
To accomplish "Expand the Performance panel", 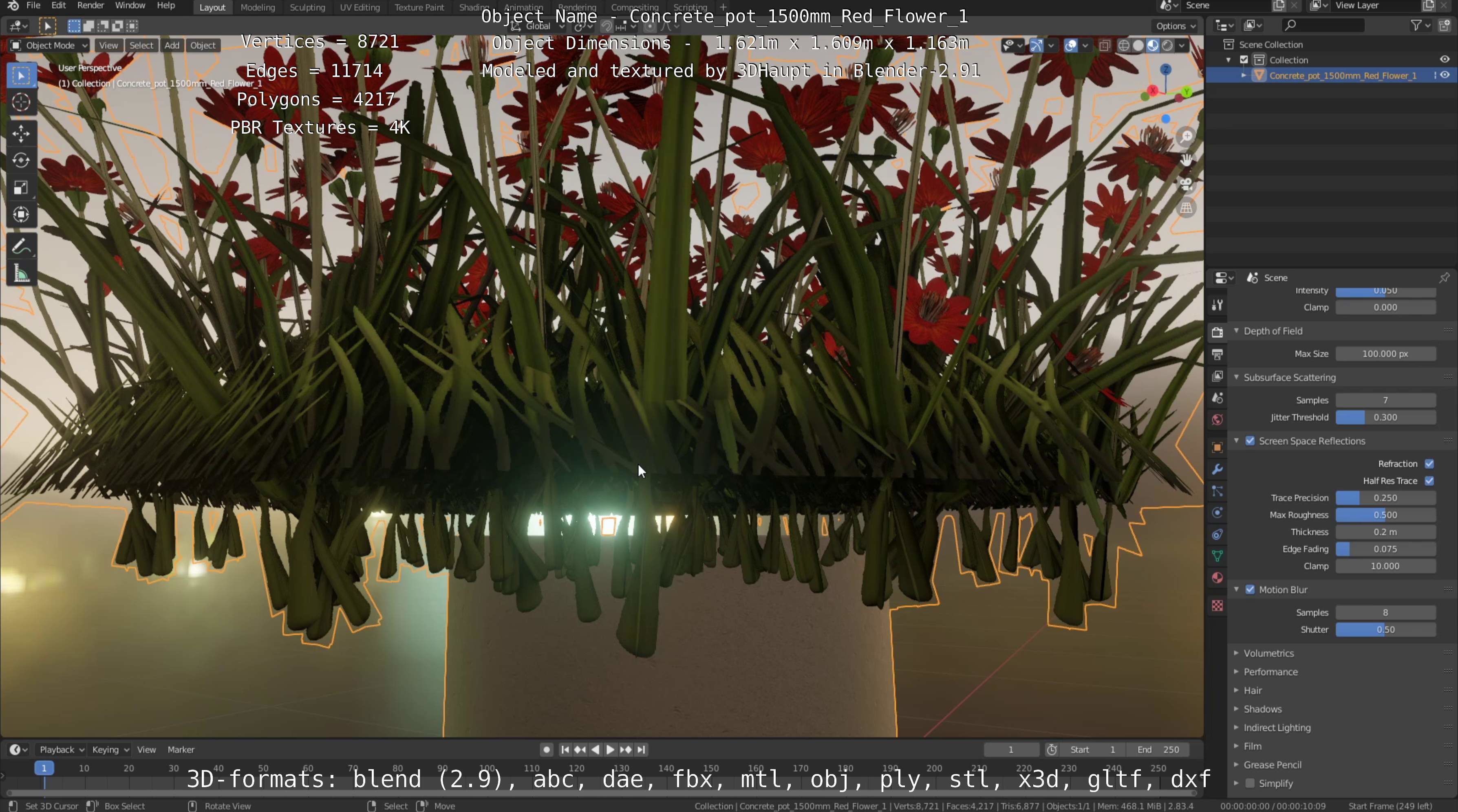I will [1270, 672].
